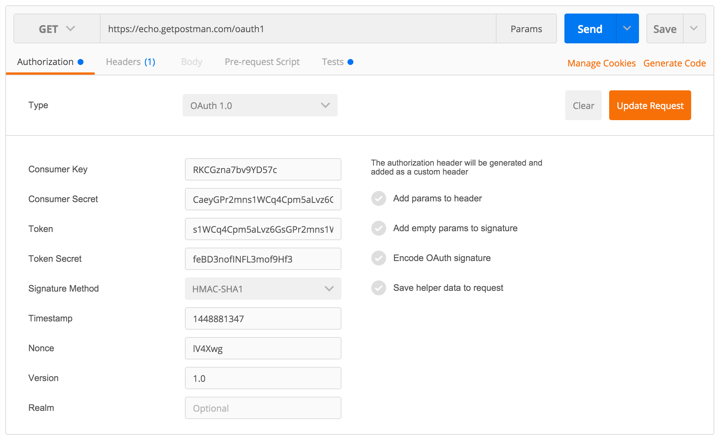Screen dimensions: 720x440
Task: Expand the OAuth 1.0 type dropdown
Action: tap(260, 105)
